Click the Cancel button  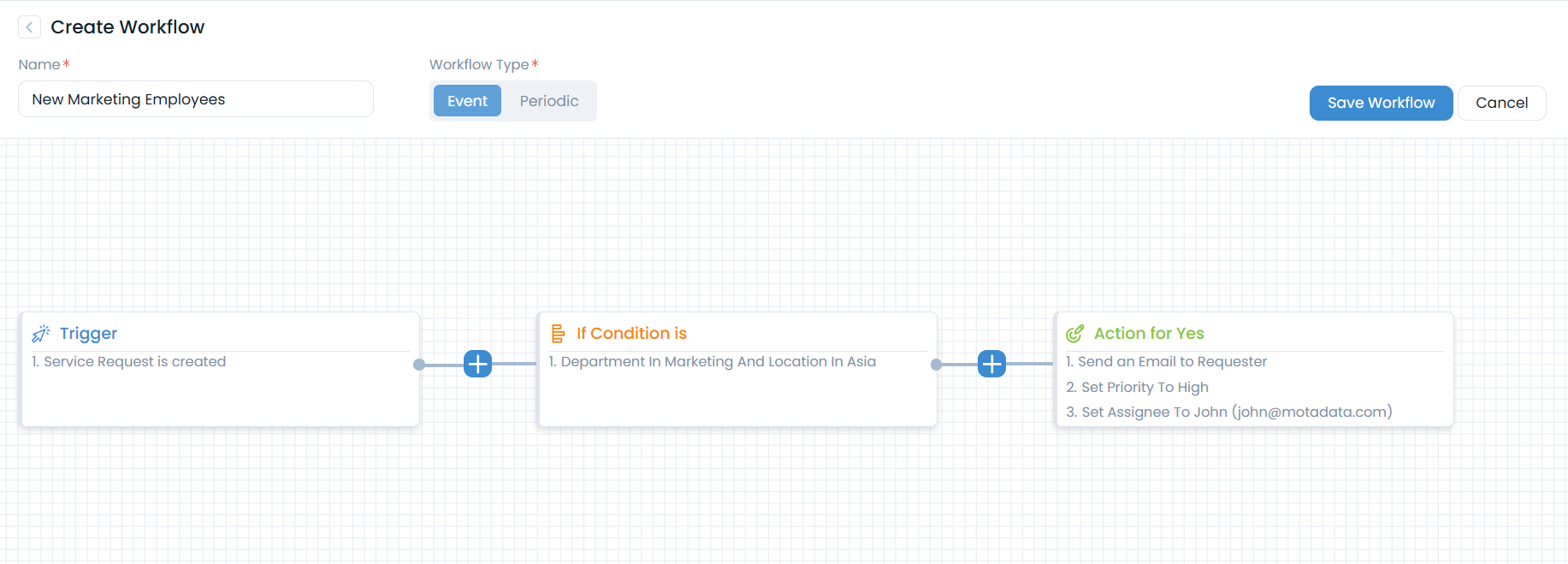pyautogui.click(x=1501, y=103)
